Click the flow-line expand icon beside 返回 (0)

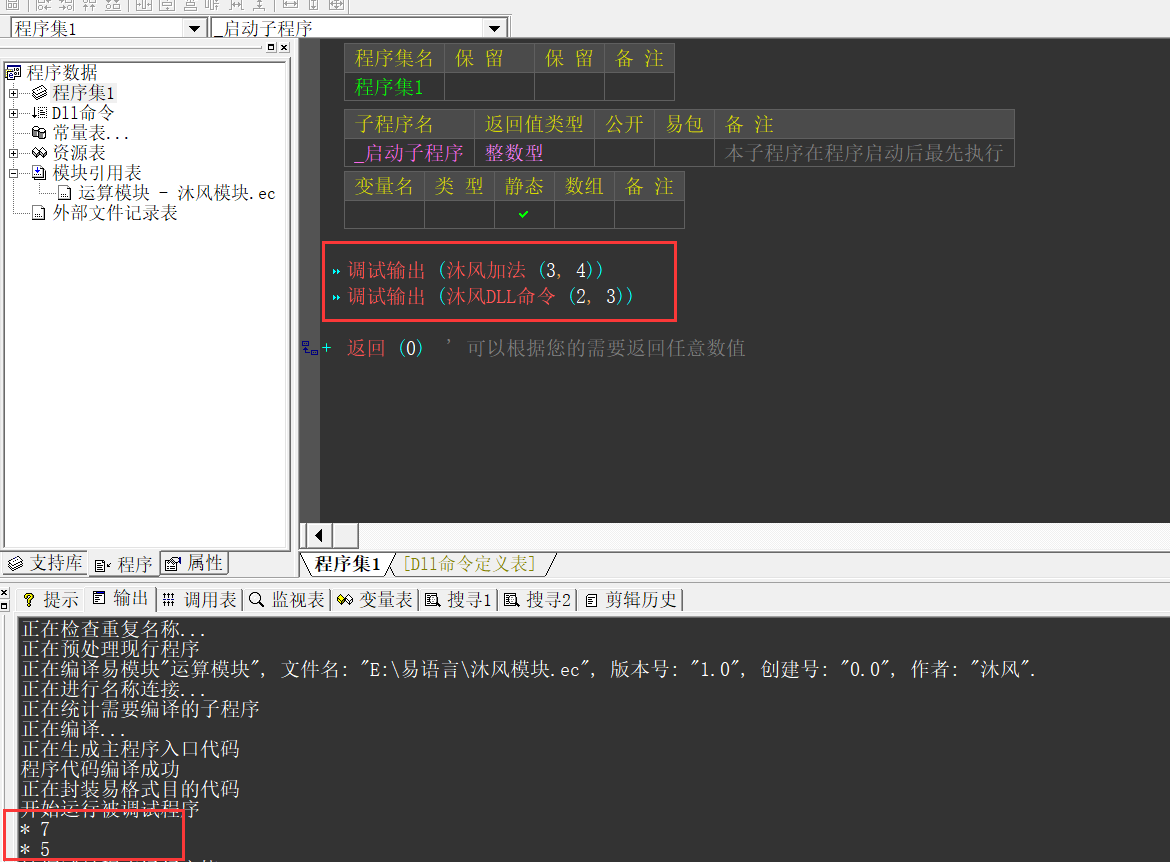310,348
